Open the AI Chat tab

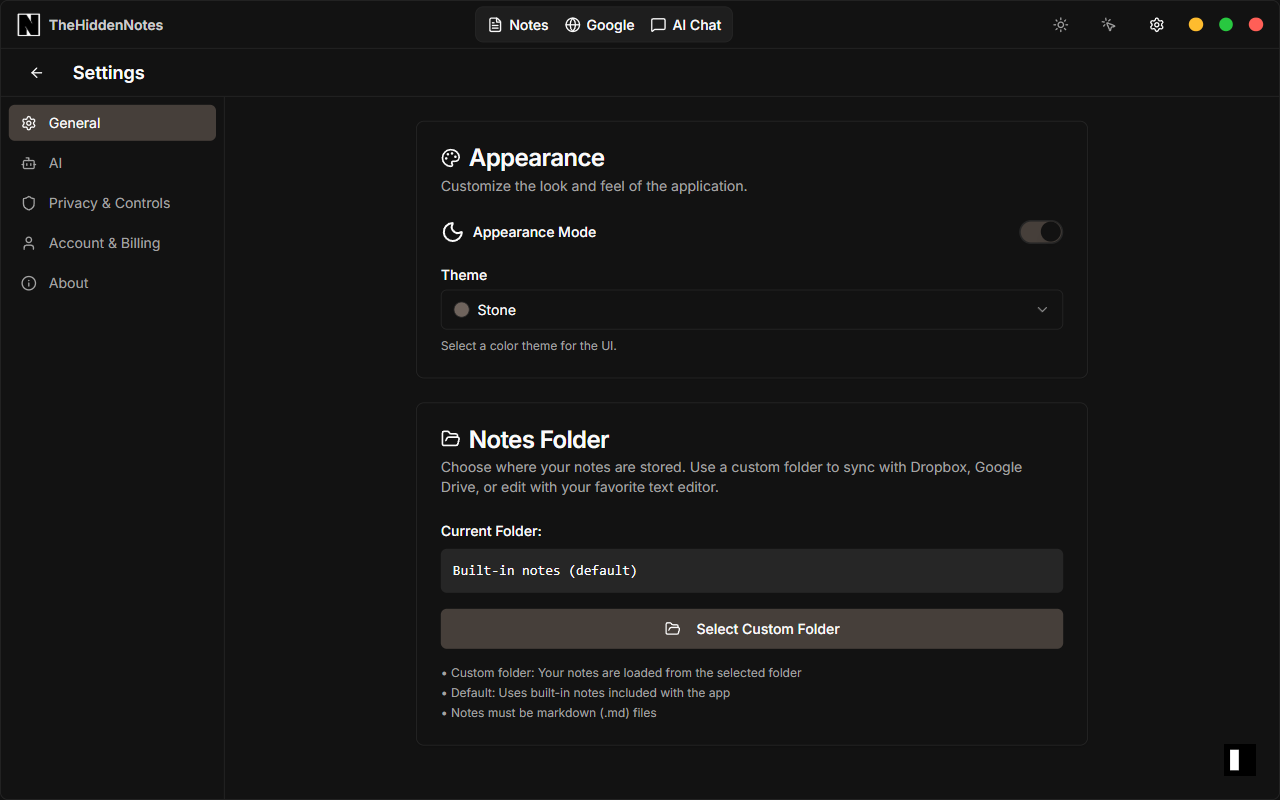(686, 24)
